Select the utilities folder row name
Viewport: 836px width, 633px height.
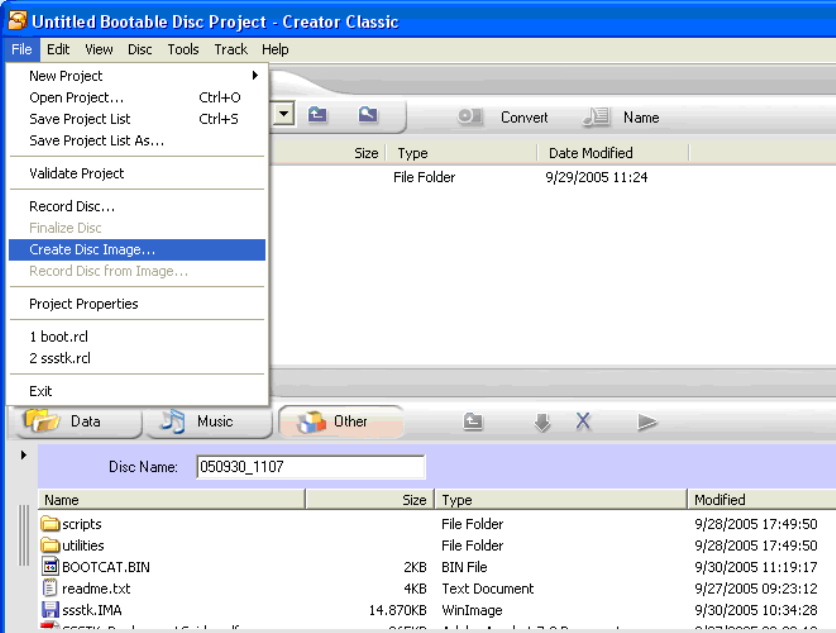83,546
